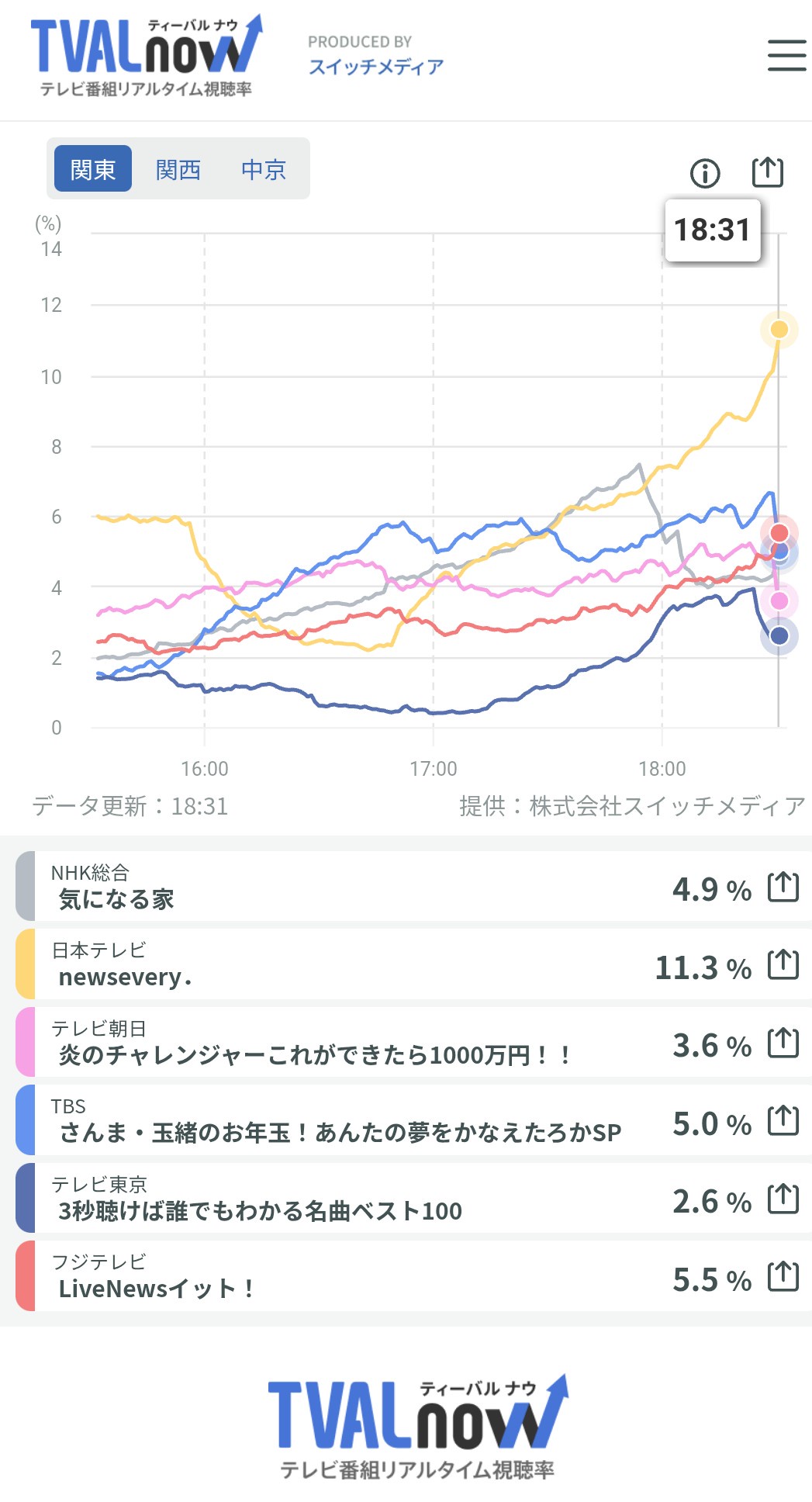The height and width of the screenshot is (1502, 812).
Task: Open the hamburger menu
Action: 786,55
